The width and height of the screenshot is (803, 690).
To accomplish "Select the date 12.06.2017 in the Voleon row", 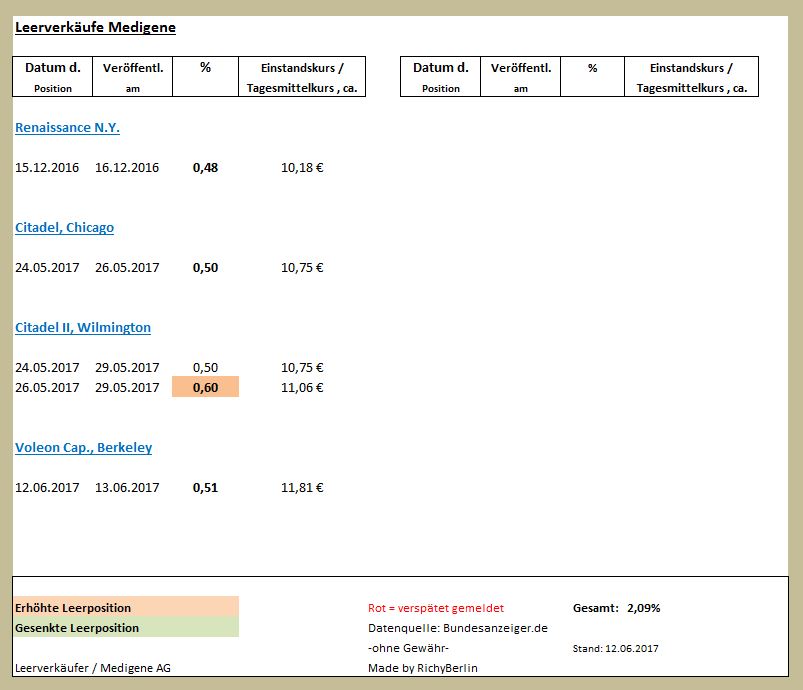I will (47, 487).
